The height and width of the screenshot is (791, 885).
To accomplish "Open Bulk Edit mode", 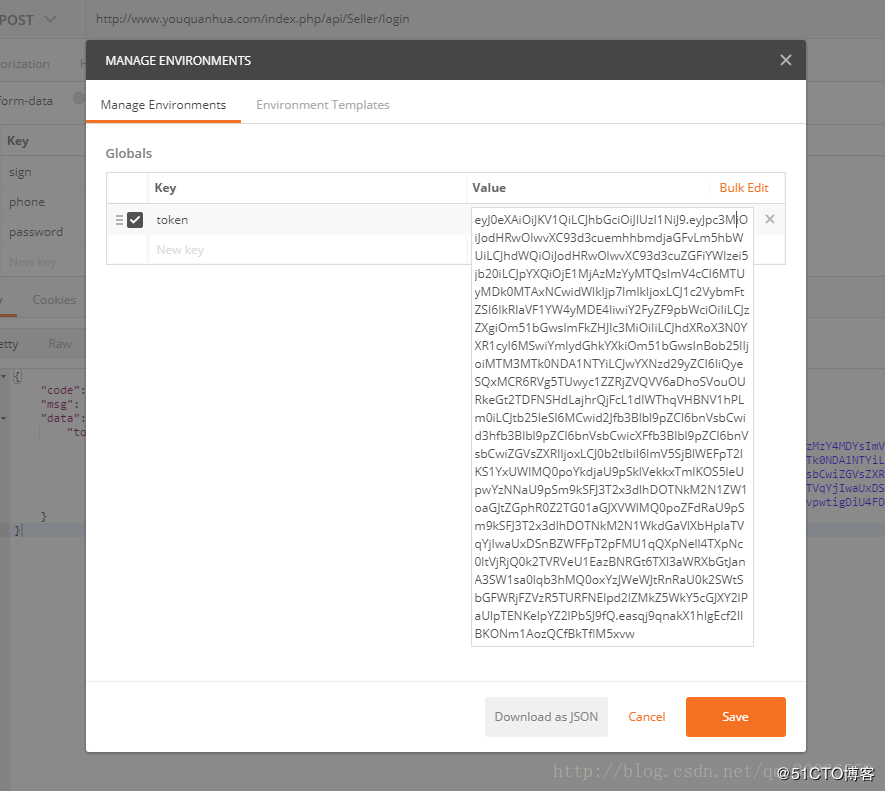I will tap(743, 188).
